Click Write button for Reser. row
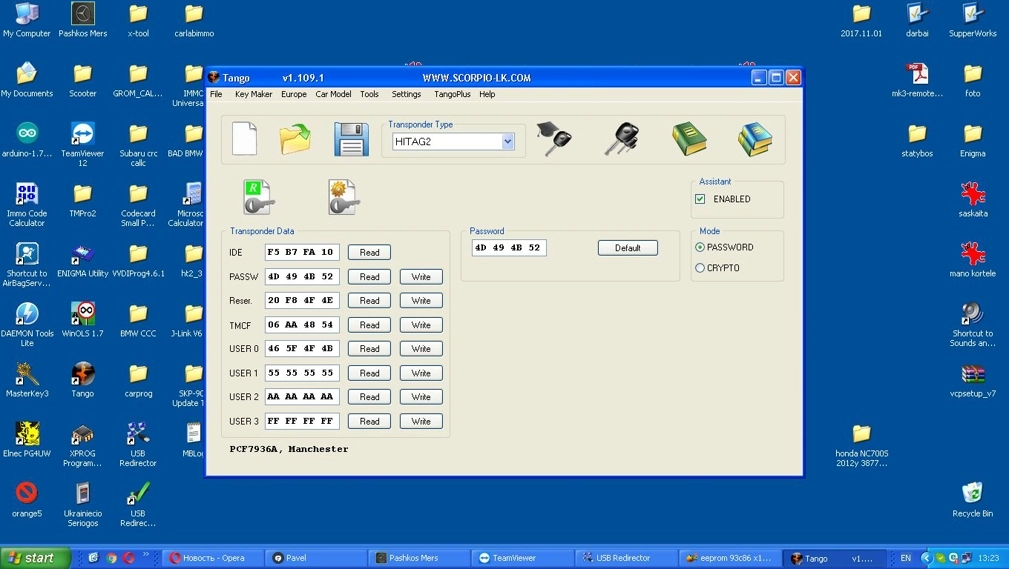Screen dimensions: 1009x569 tap(421, 301)
